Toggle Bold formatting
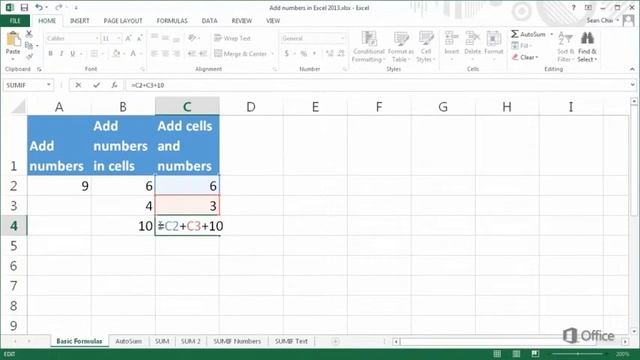640x360 pixels. [x=51, y=53]
